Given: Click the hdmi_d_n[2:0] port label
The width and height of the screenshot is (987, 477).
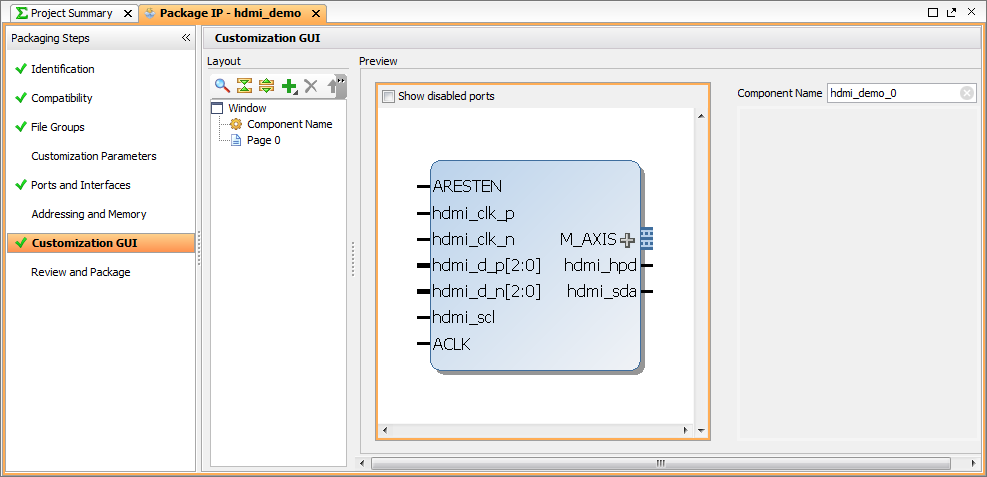Looking at the screenshot, I should pyautogui.click(x=487, y=291).
